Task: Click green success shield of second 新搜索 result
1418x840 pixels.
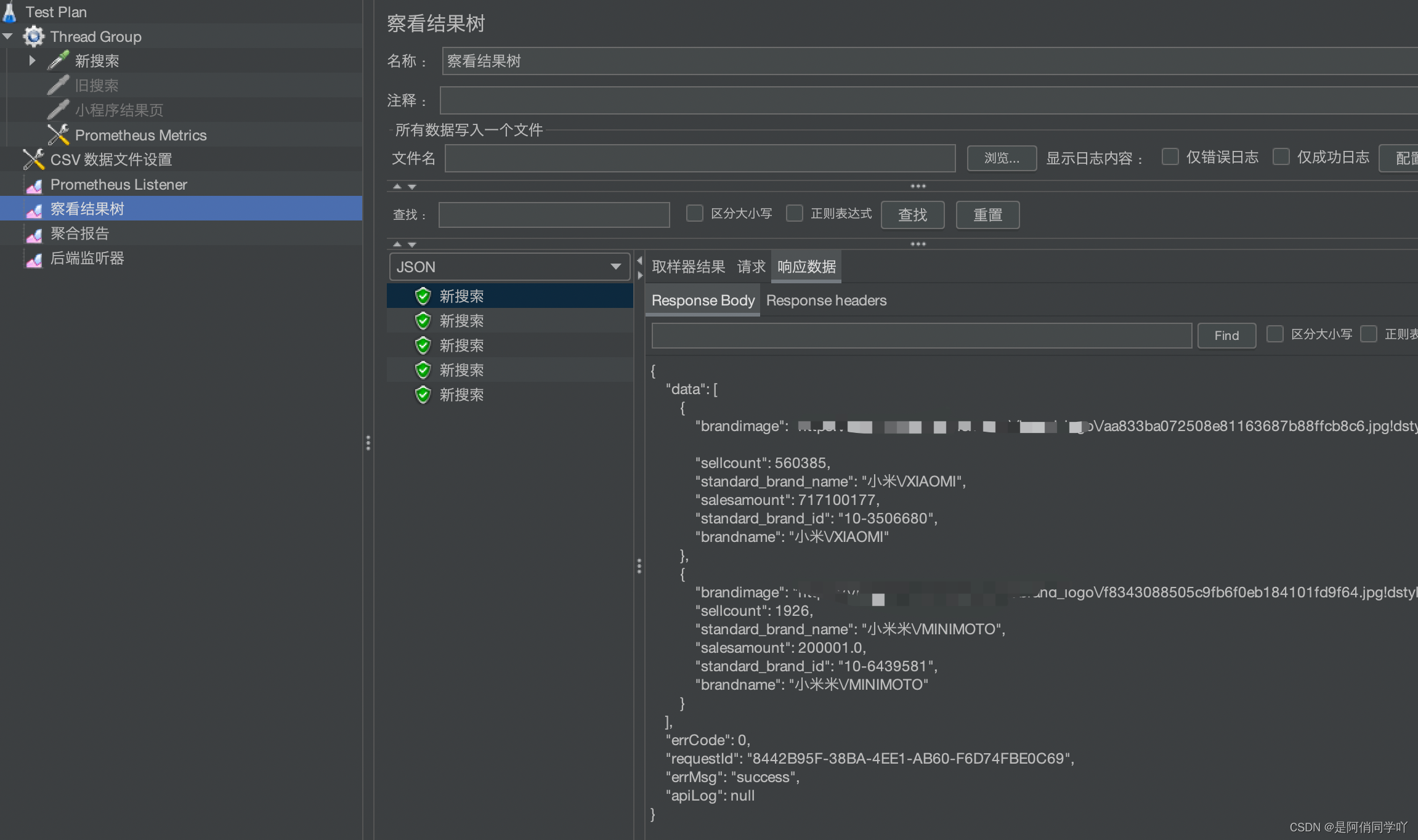Action: click(423, 321)
